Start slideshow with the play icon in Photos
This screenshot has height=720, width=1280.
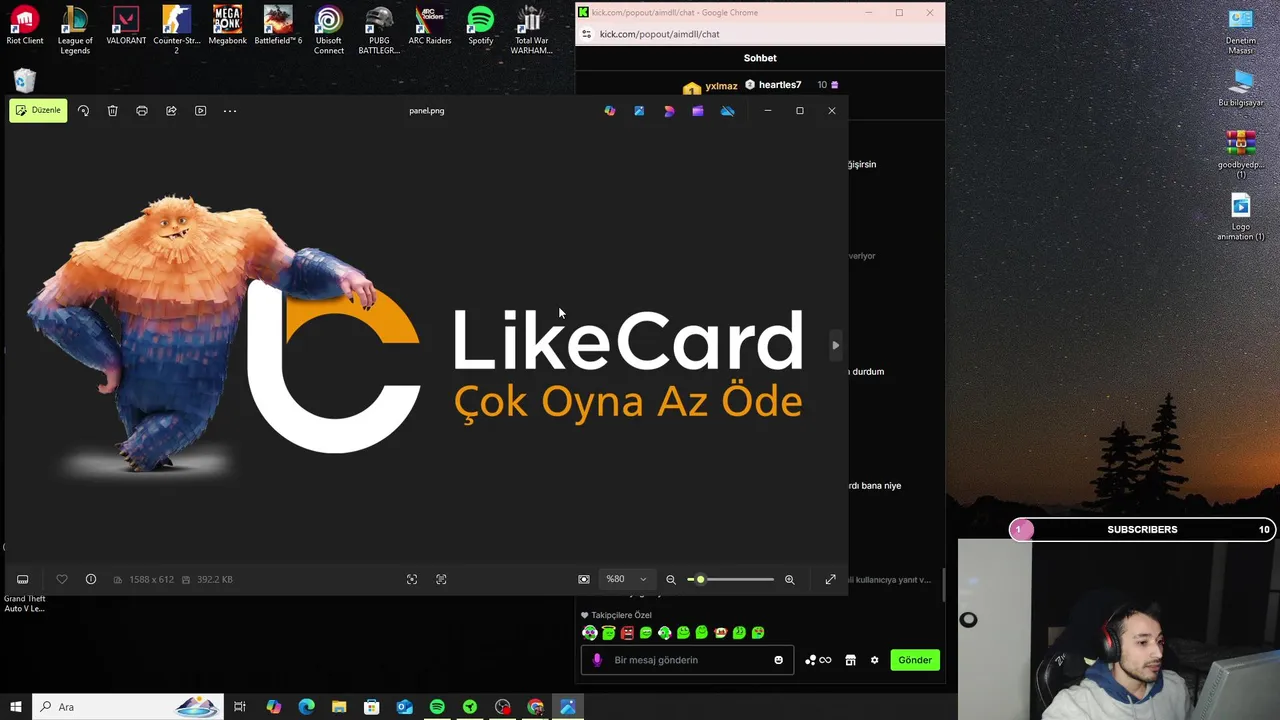200,111
